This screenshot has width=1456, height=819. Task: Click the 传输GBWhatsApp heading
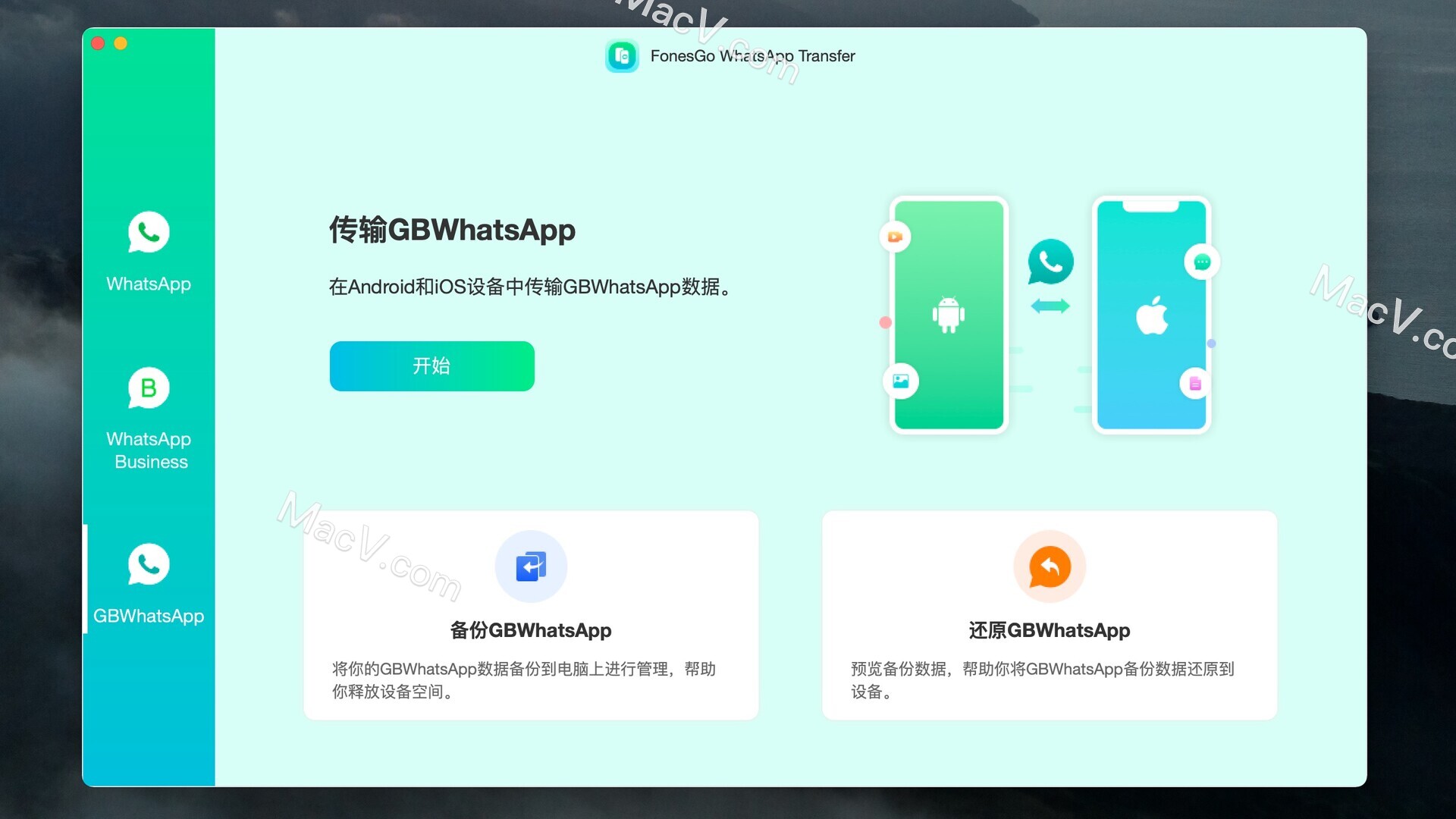[452, 230]
